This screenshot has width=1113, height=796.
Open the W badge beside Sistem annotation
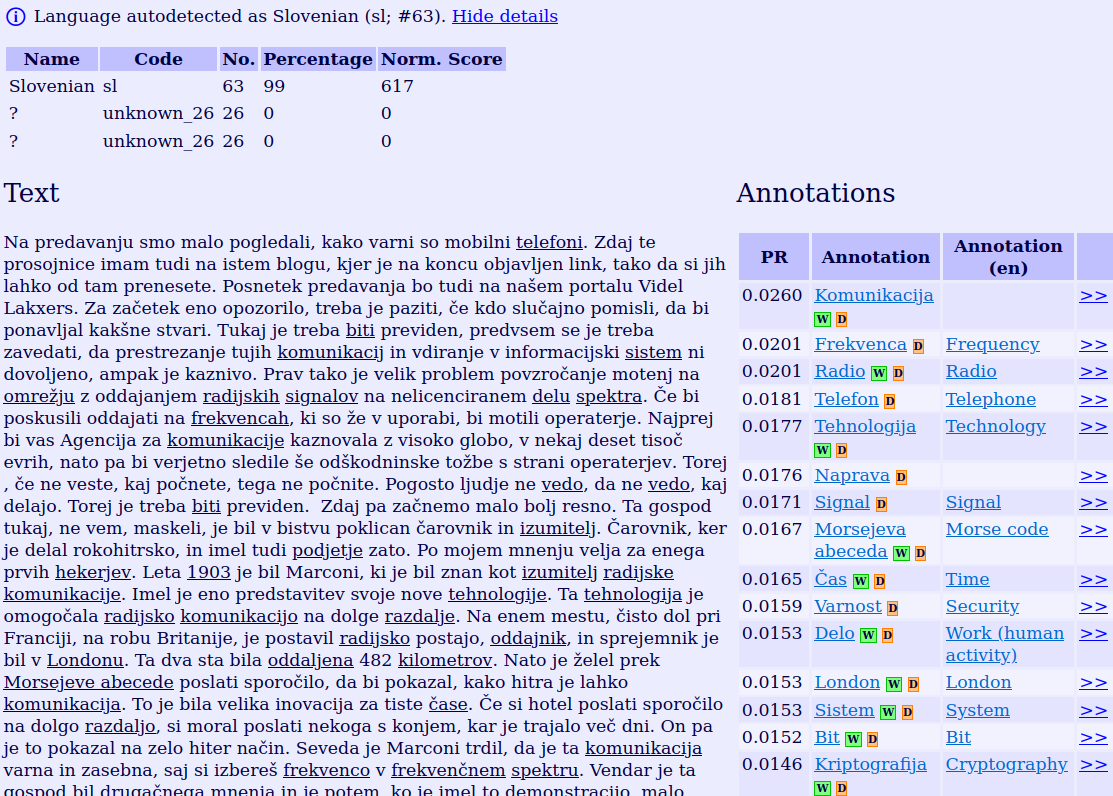tap(887, 712)
